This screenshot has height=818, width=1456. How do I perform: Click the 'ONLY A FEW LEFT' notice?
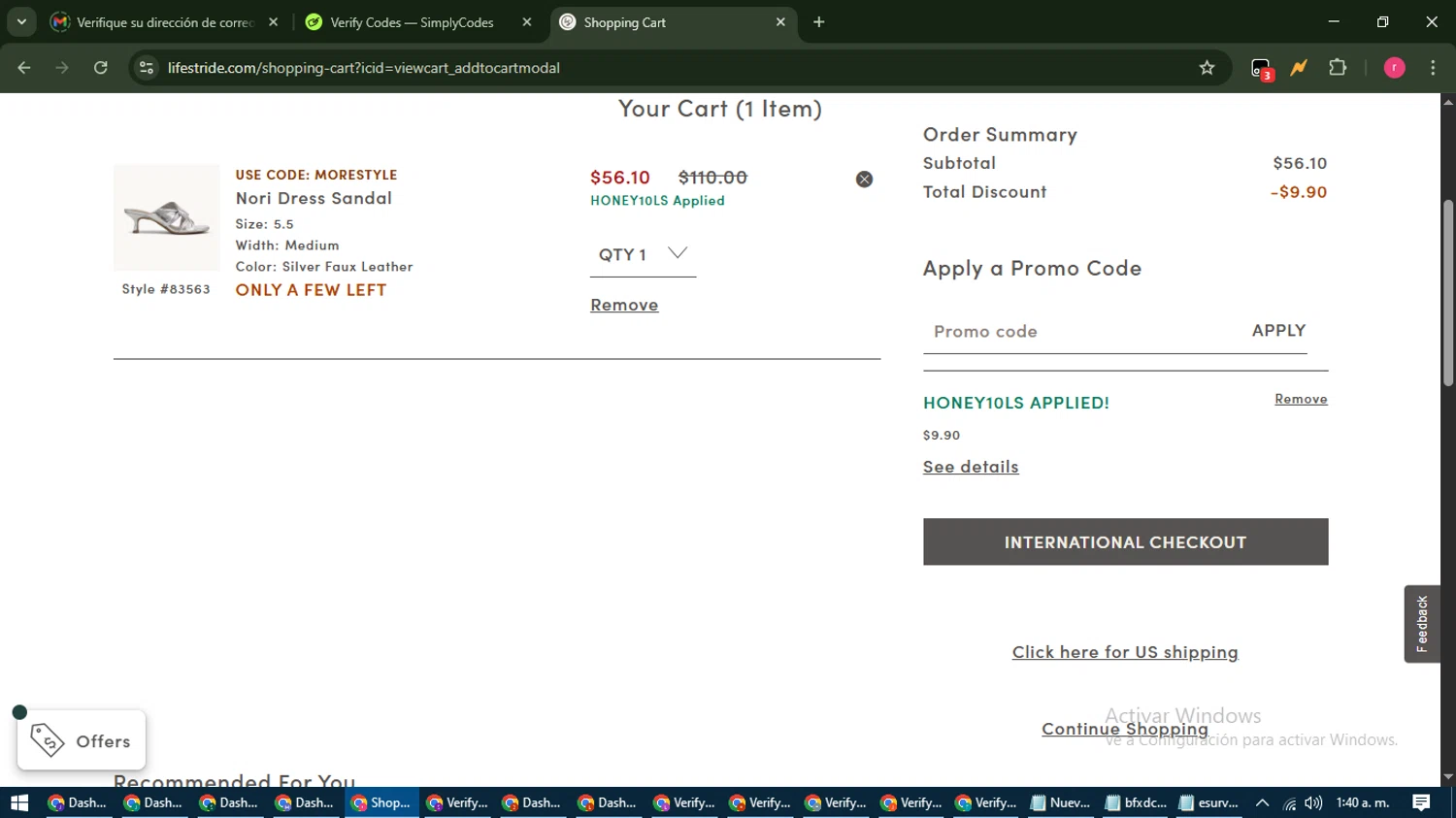click(311, 290)
